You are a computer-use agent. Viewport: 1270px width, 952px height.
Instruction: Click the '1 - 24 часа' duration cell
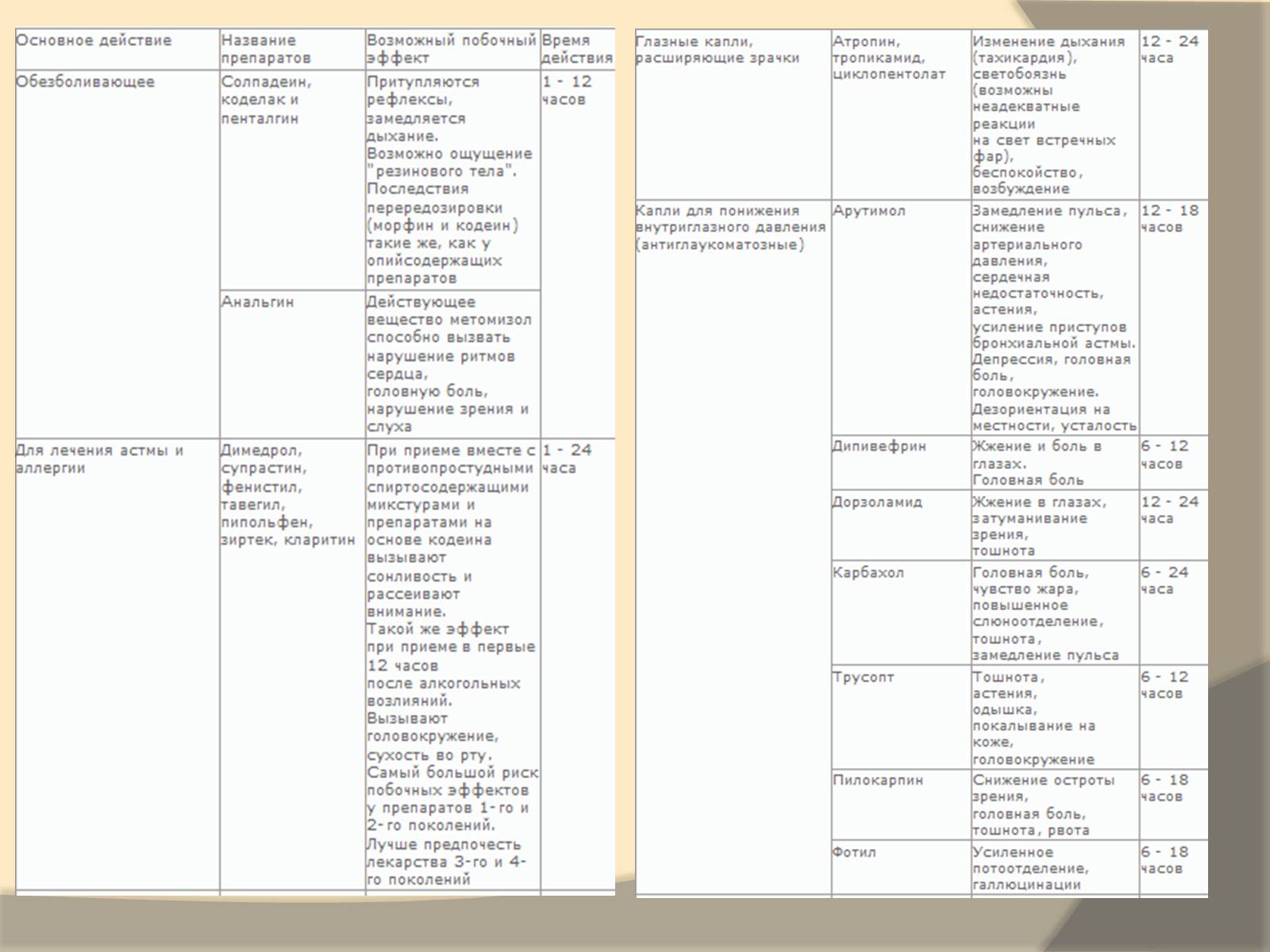[578, 663]
